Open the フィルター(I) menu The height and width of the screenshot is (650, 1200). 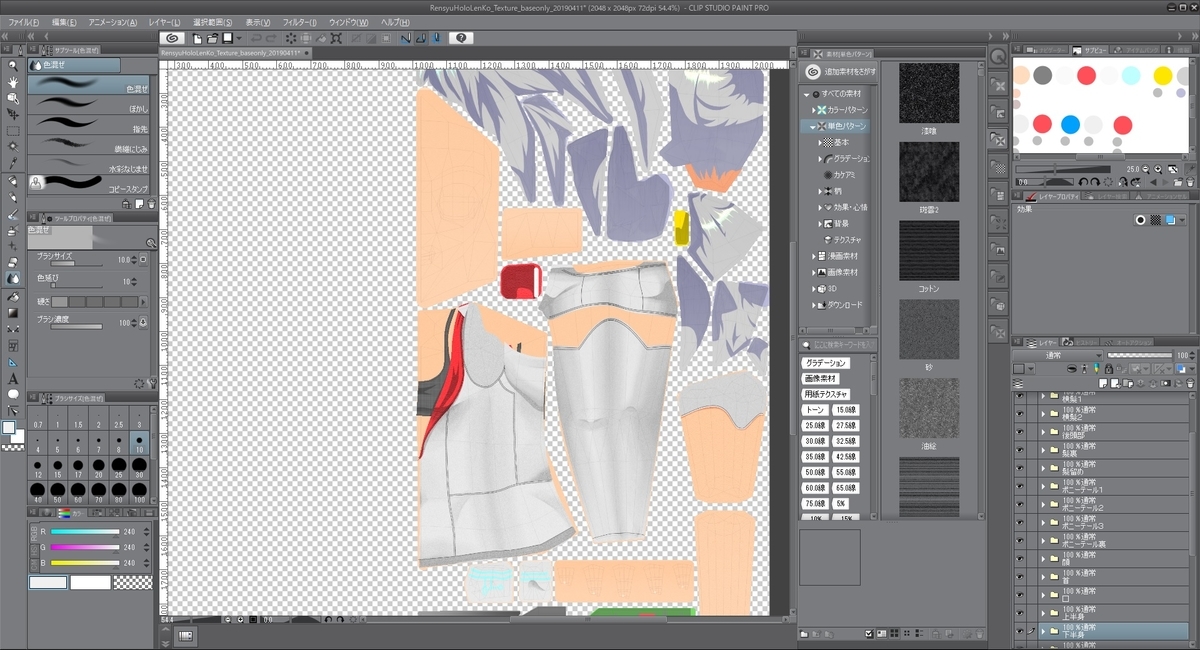click(299, 22)
